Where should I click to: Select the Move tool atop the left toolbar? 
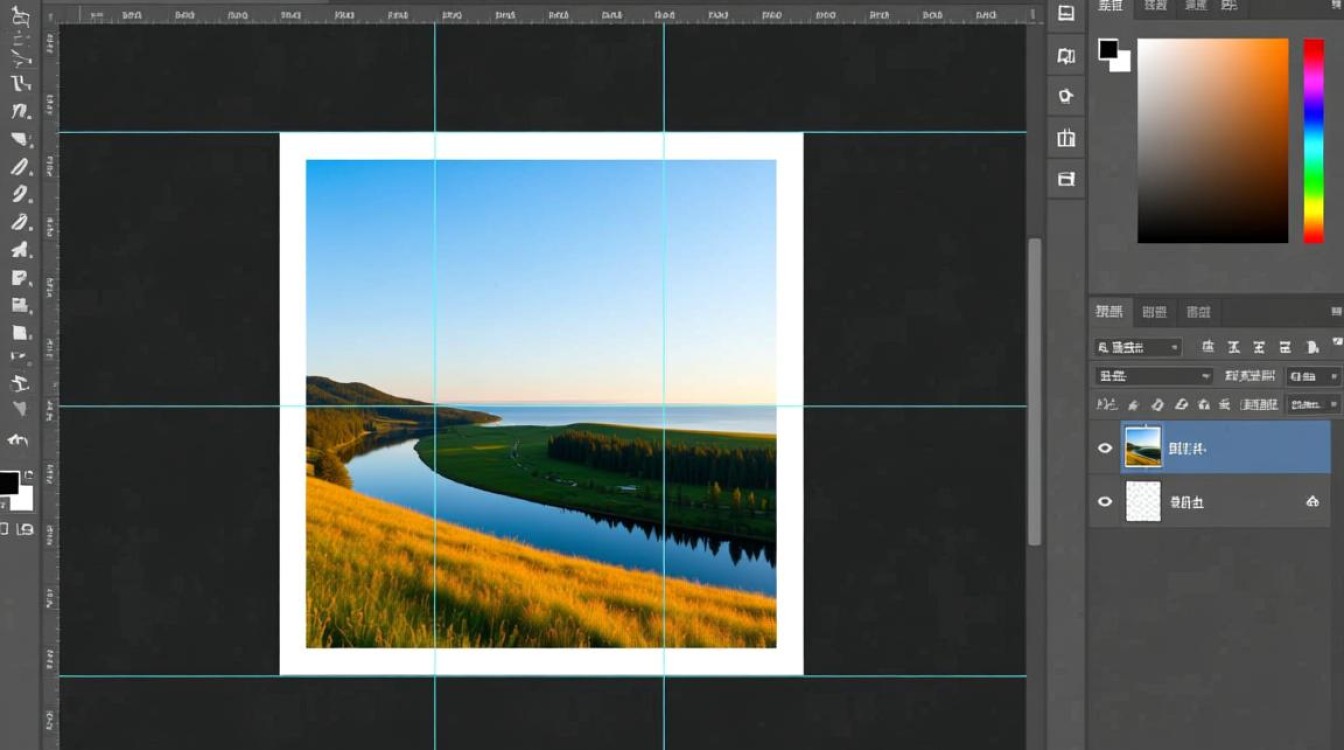coord(20,17)
